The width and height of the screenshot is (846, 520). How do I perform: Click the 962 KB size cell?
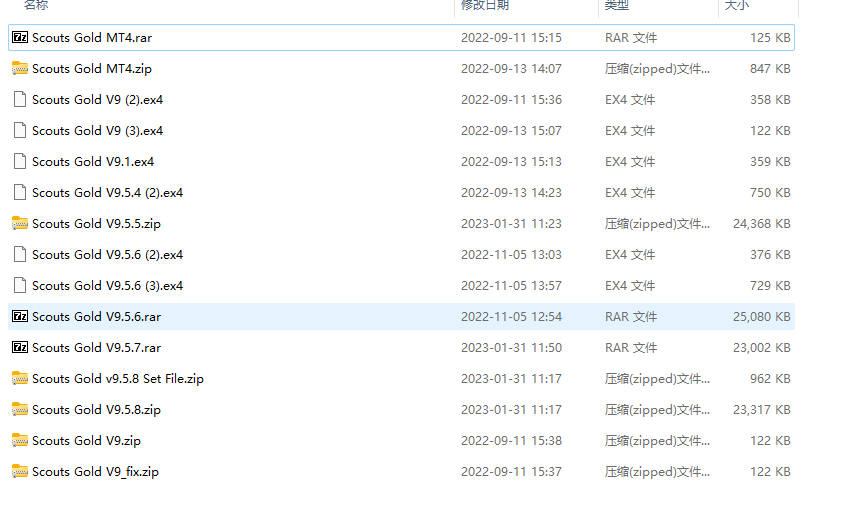(x=770, y=379)
